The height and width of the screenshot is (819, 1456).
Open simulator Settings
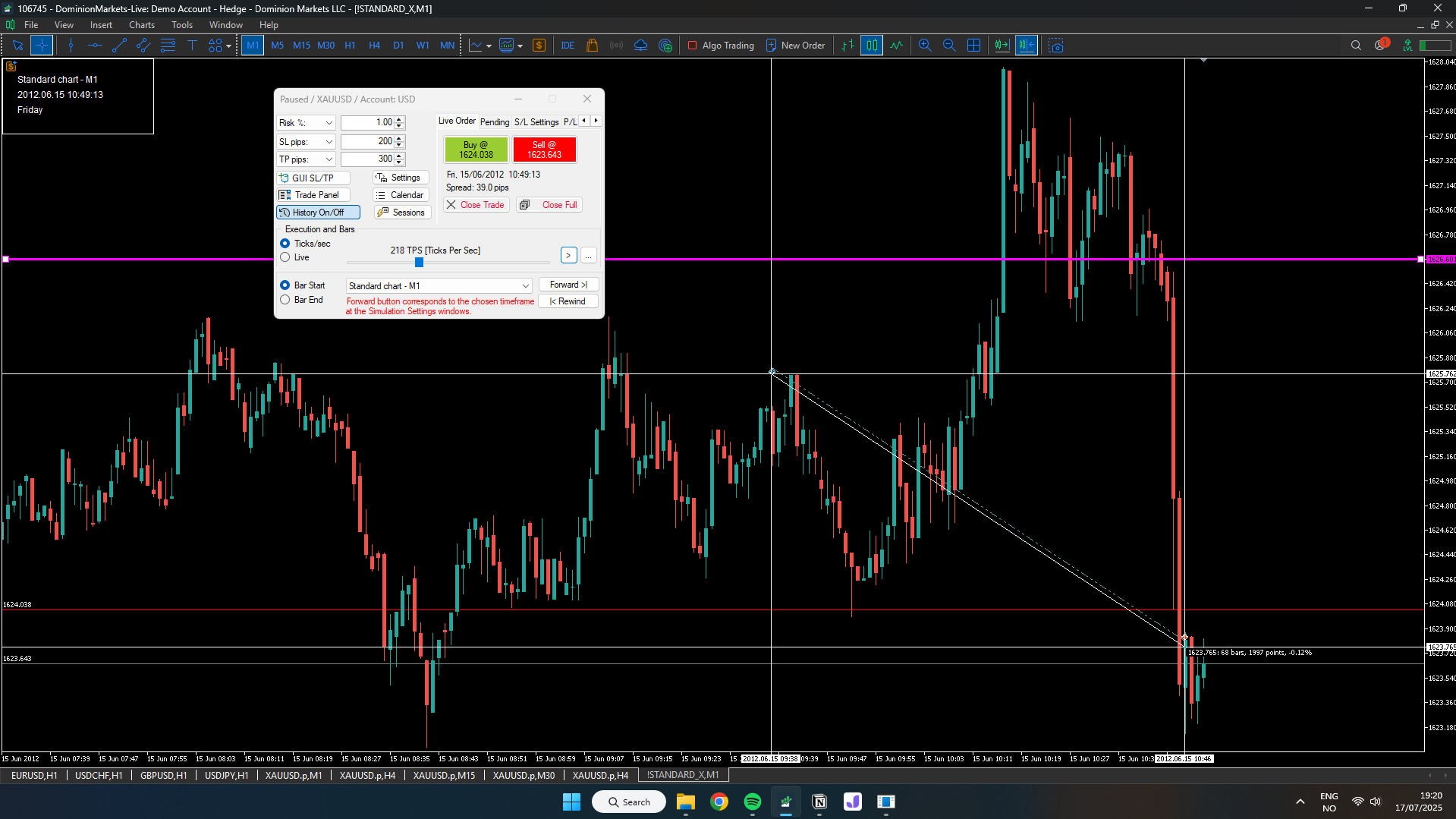[401, 178]
